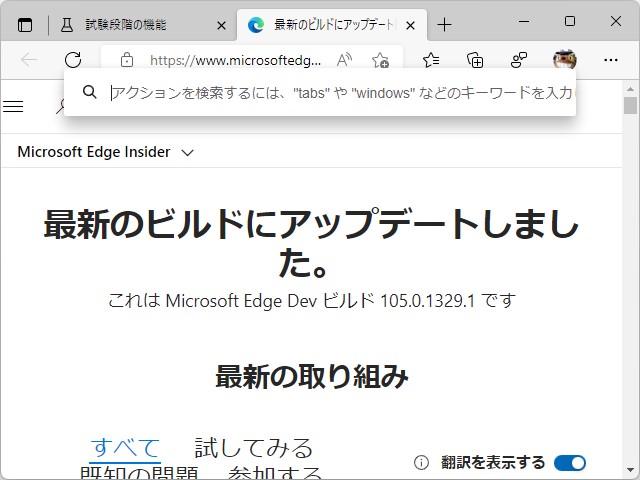Refresh the current page
This screenshot has width=640, height=480.
tap(73, 60)
